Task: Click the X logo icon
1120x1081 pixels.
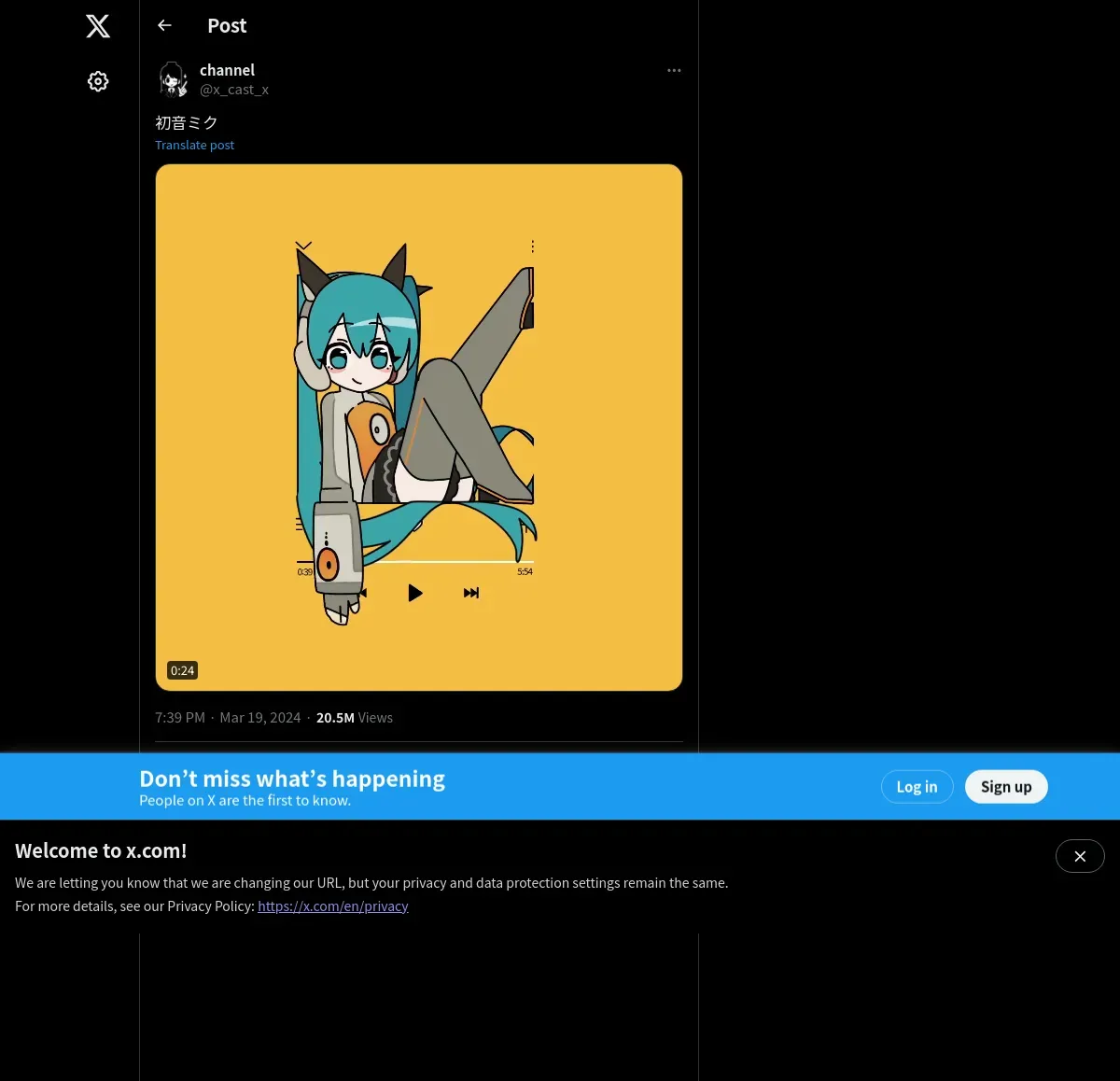Action: pos(98,26)
